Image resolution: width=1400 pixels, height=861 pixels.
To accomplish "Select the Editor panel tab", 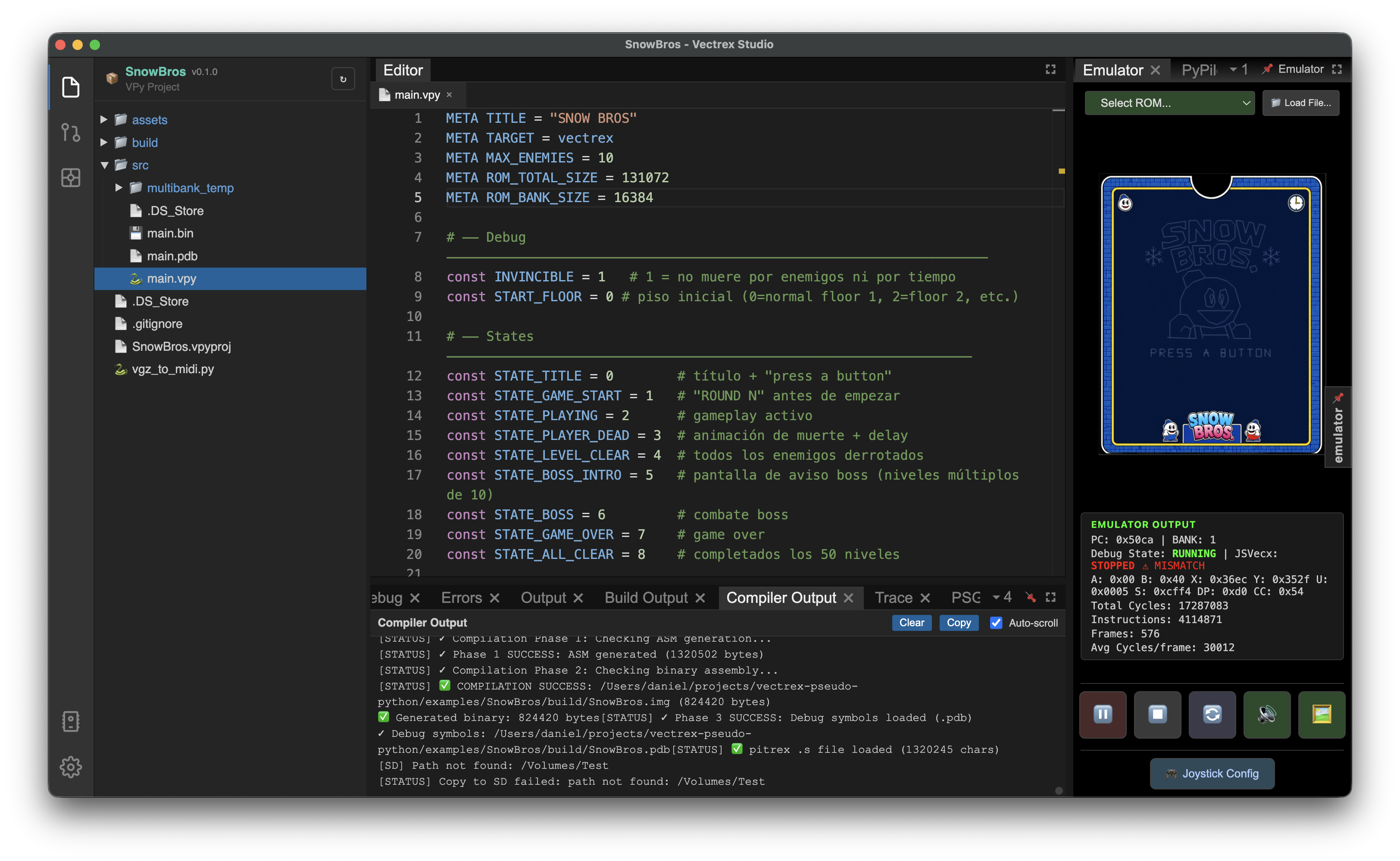I will (403, 70).
